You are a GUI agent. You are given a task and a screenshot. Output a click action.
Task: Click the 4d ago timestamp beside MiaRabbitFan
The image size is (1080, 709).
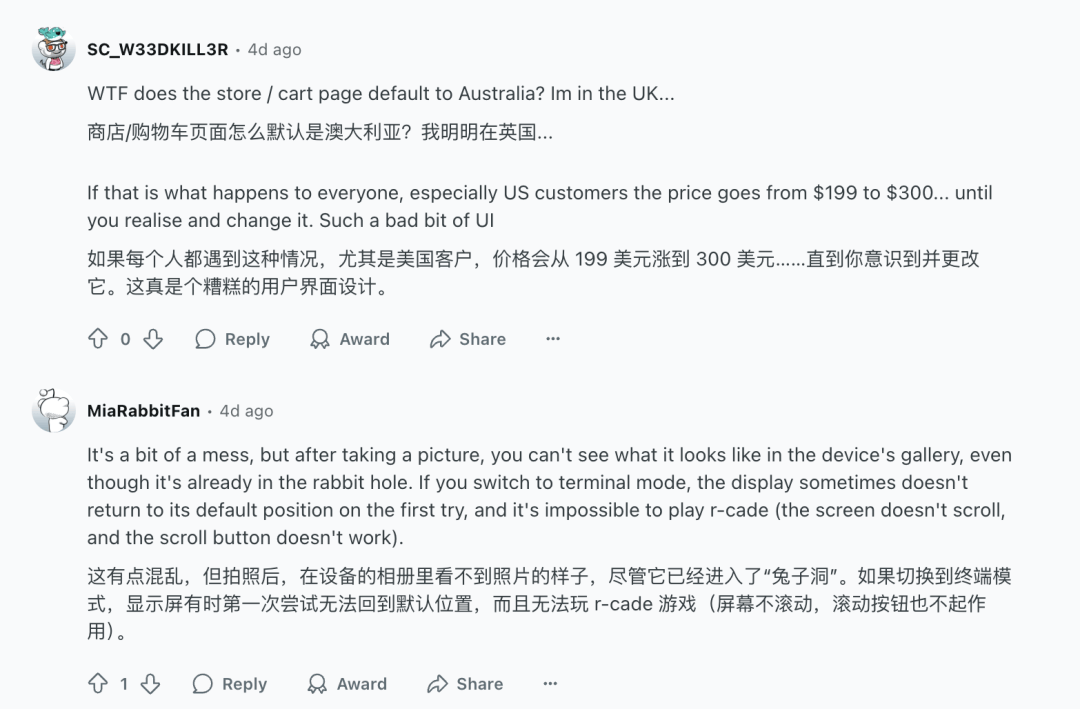[x=246, y=411]
